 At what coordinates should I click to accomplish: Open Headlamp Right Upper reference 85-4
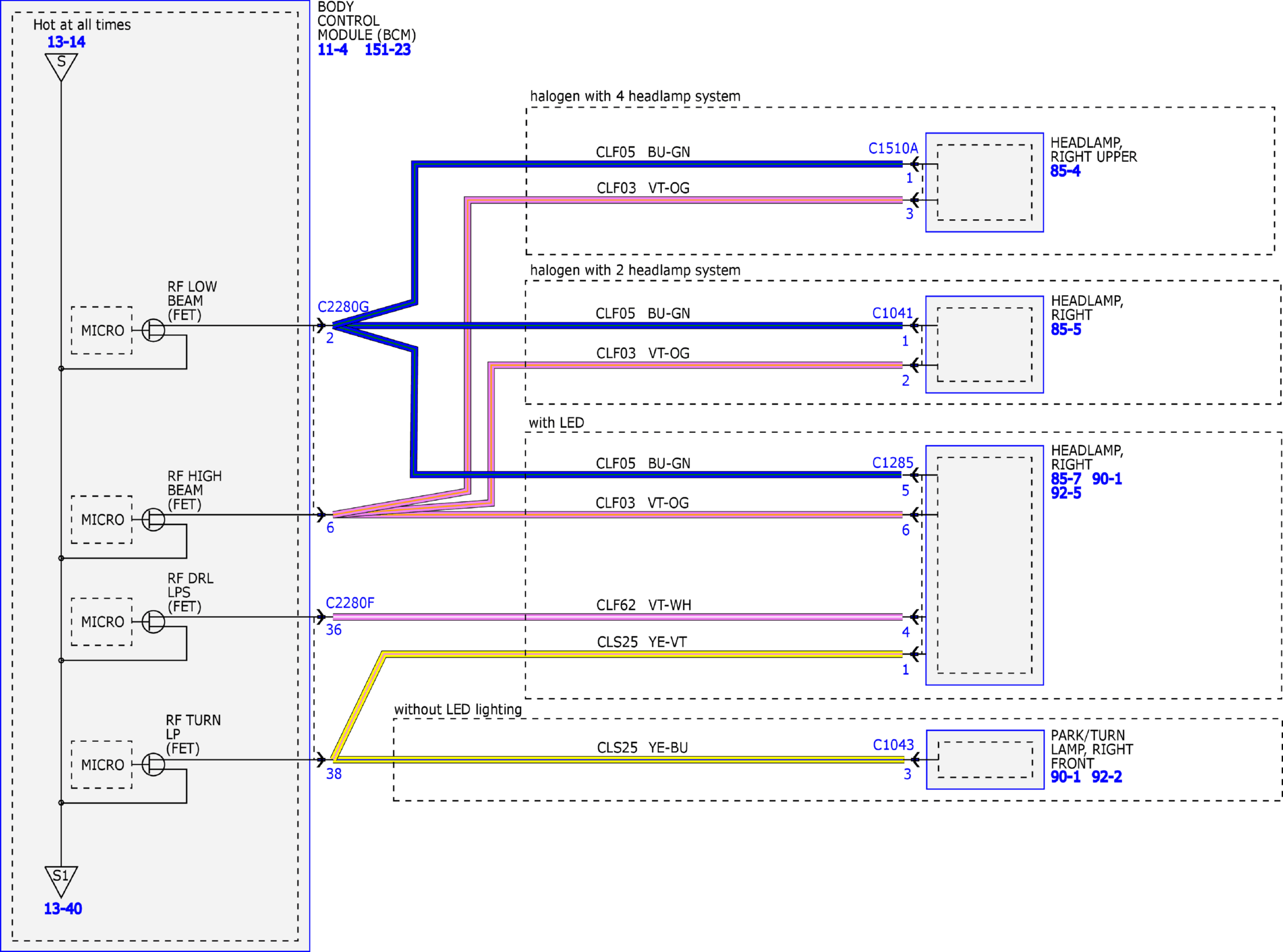click(1065, 171)
